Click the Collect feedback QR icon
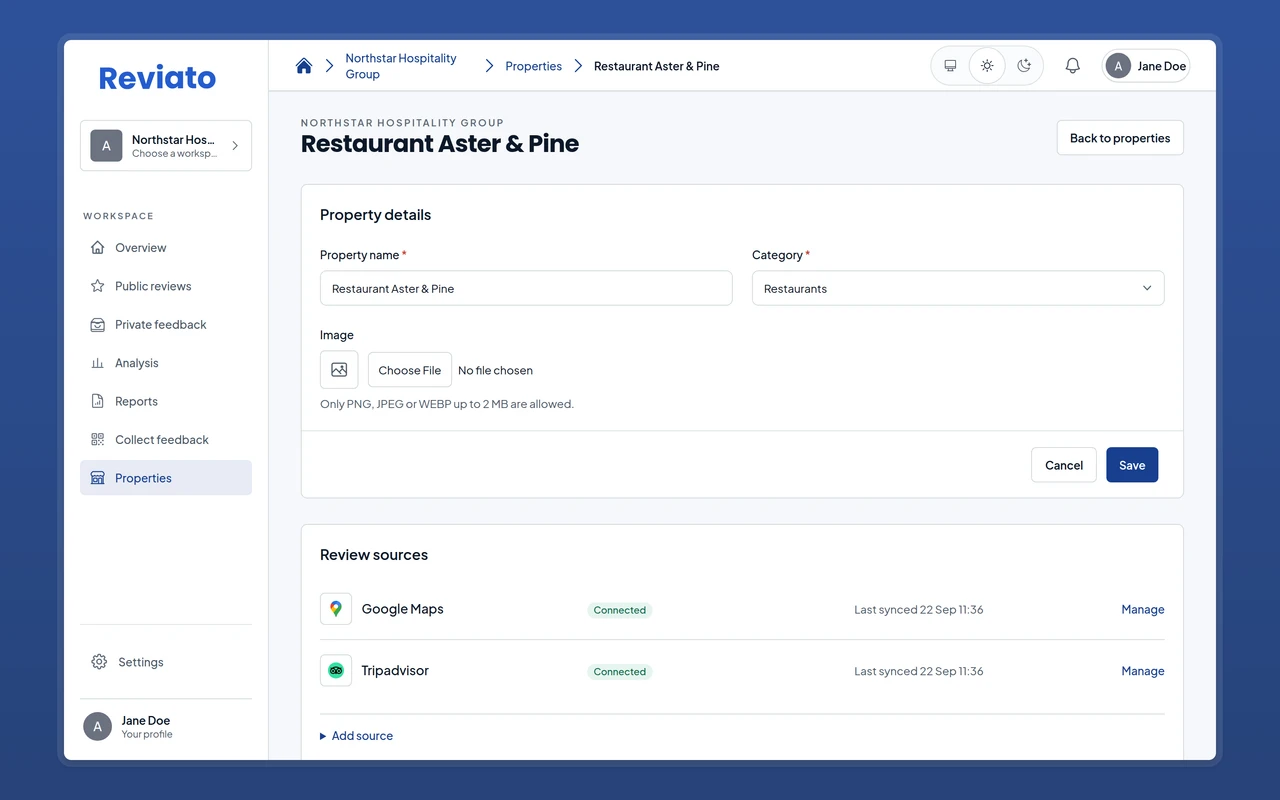The width and height of the screenshot is (1280, 800). pyautogui.click(x=97, y=440)
